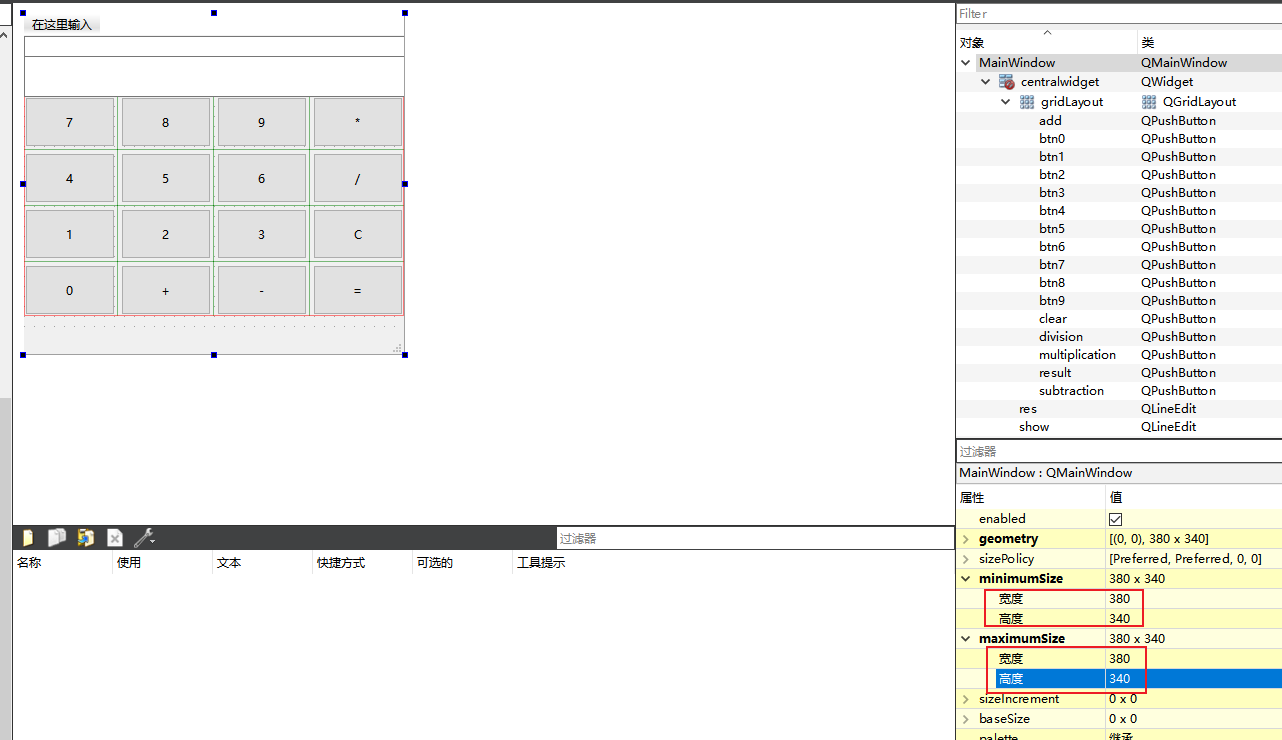Select the 'result' object row
This screenshot has height=740, width=1282.
click(1118, 373)
